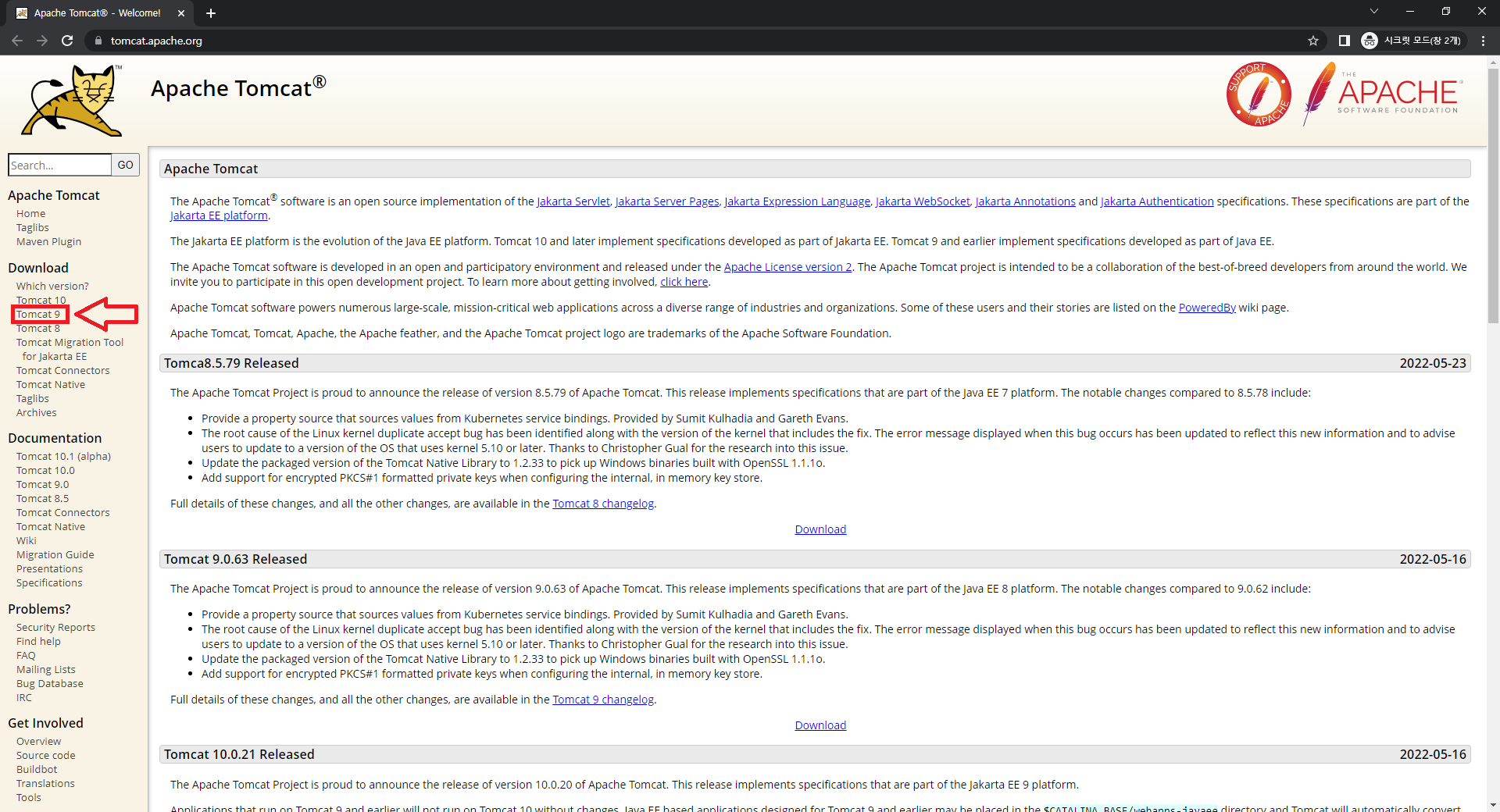Bookmark this page with the star icon

coord(1313,41)
